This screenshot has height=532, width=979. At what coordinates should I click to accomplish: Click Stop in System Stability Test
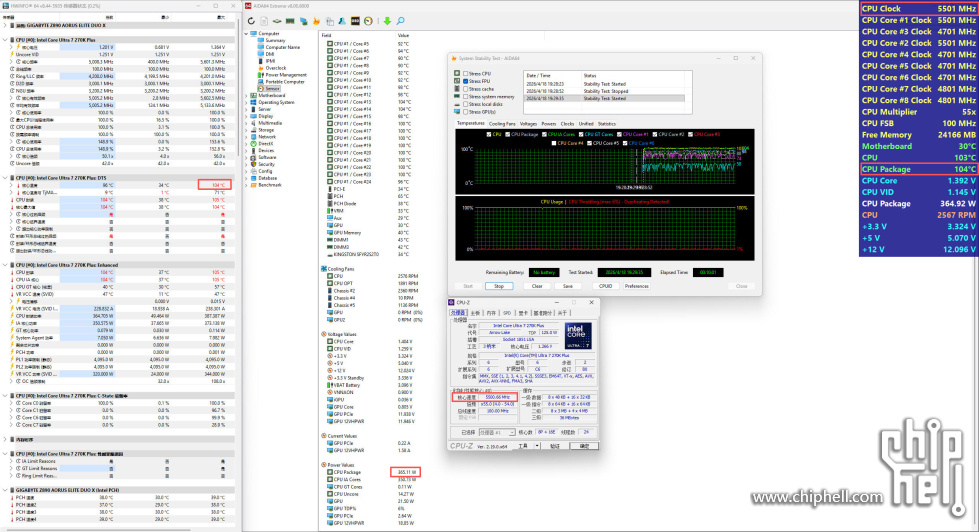coord(499,286)
